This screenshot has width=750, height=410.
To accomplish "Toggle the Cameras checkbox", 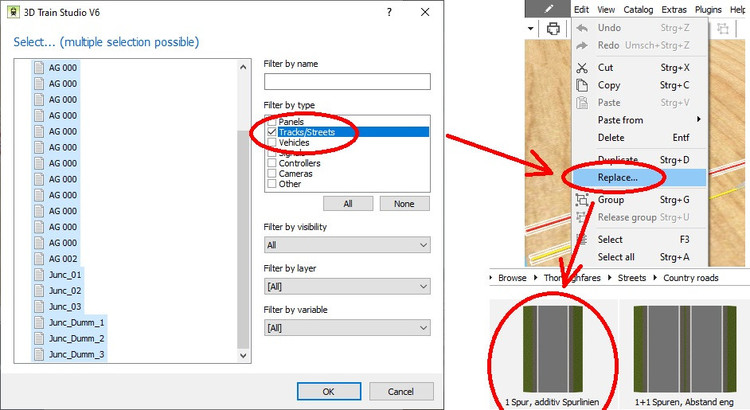I will pos(272,174).
